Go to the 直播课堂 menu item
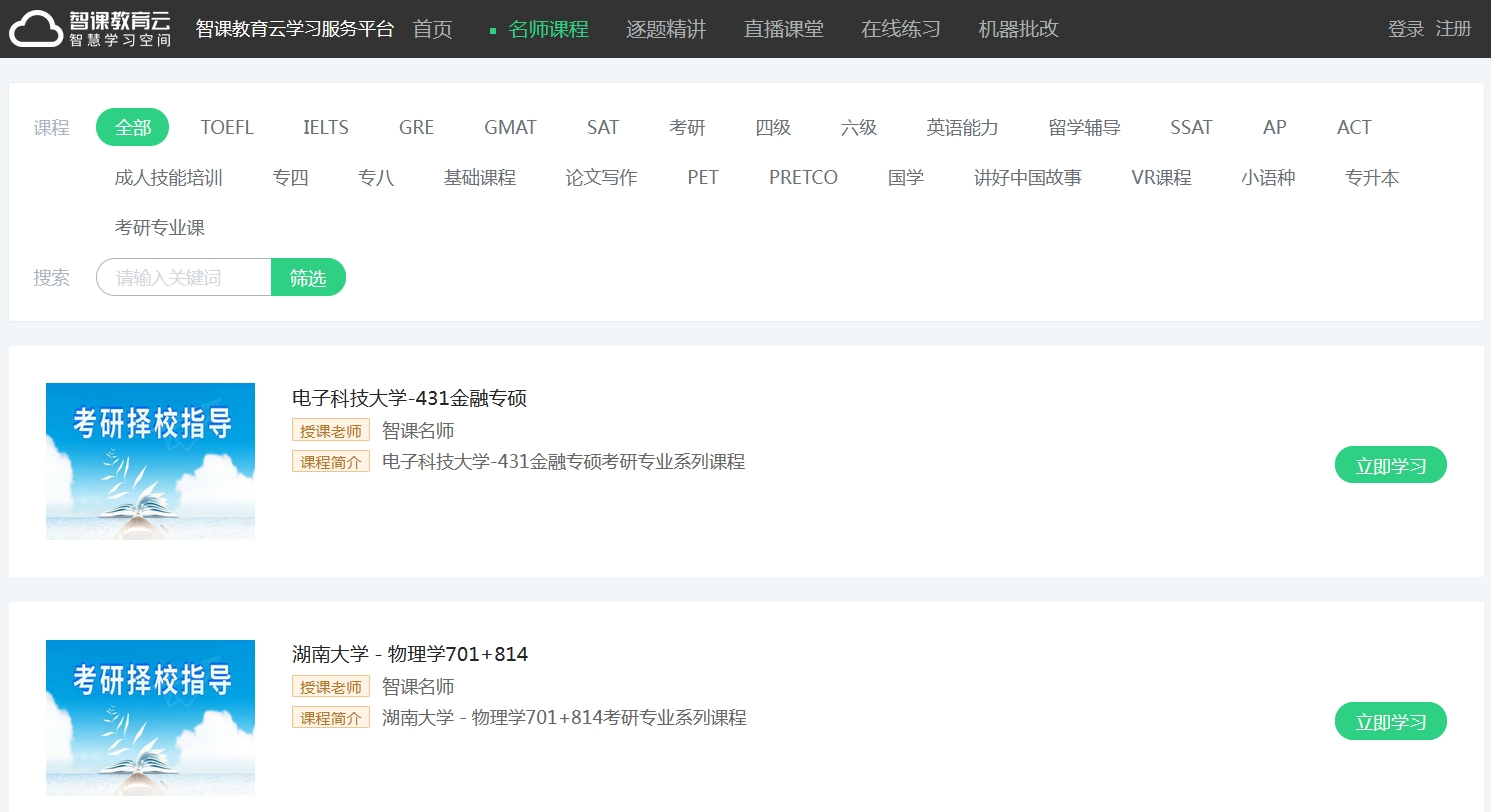The height and width of the screenshot is (812, 1491). (783, 29)
